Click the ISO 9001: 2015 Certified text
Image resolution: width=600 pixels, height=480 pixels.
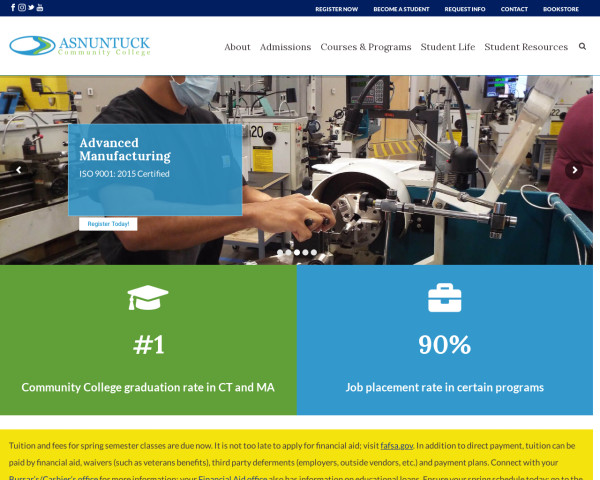(x=124, y=174)
